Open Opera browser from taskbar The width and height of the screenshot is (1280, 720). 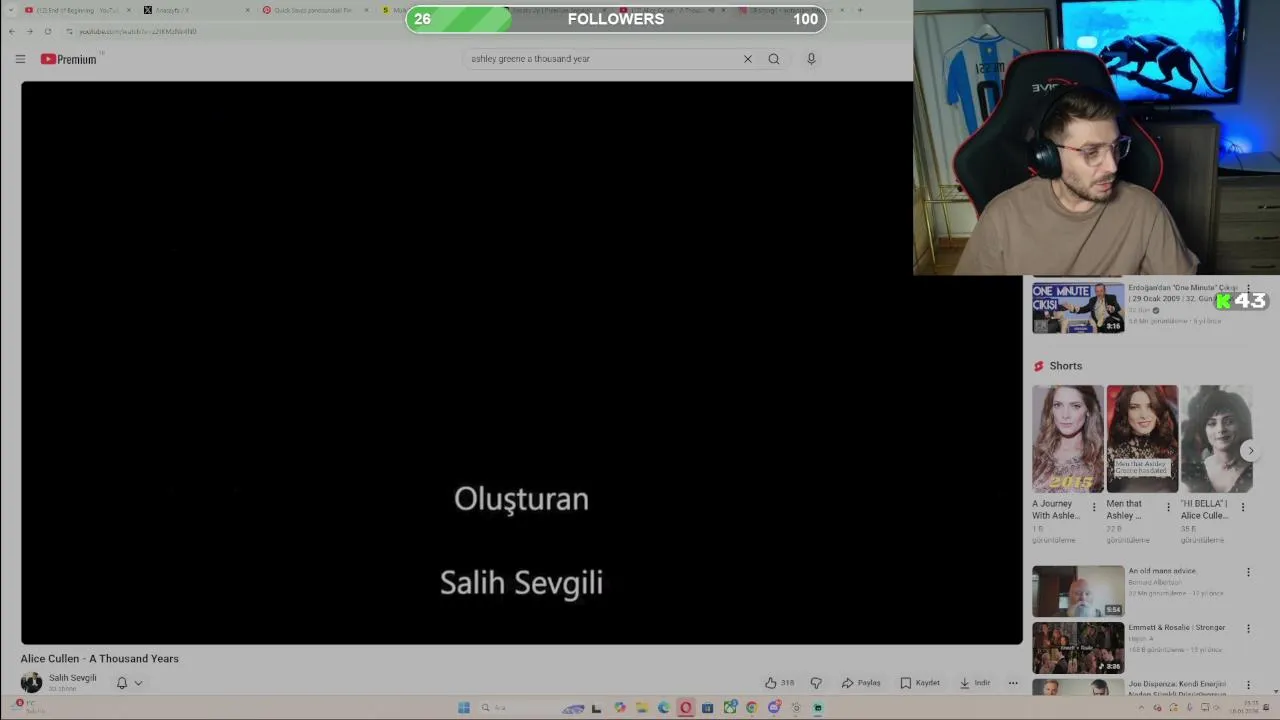click(685, 708)
